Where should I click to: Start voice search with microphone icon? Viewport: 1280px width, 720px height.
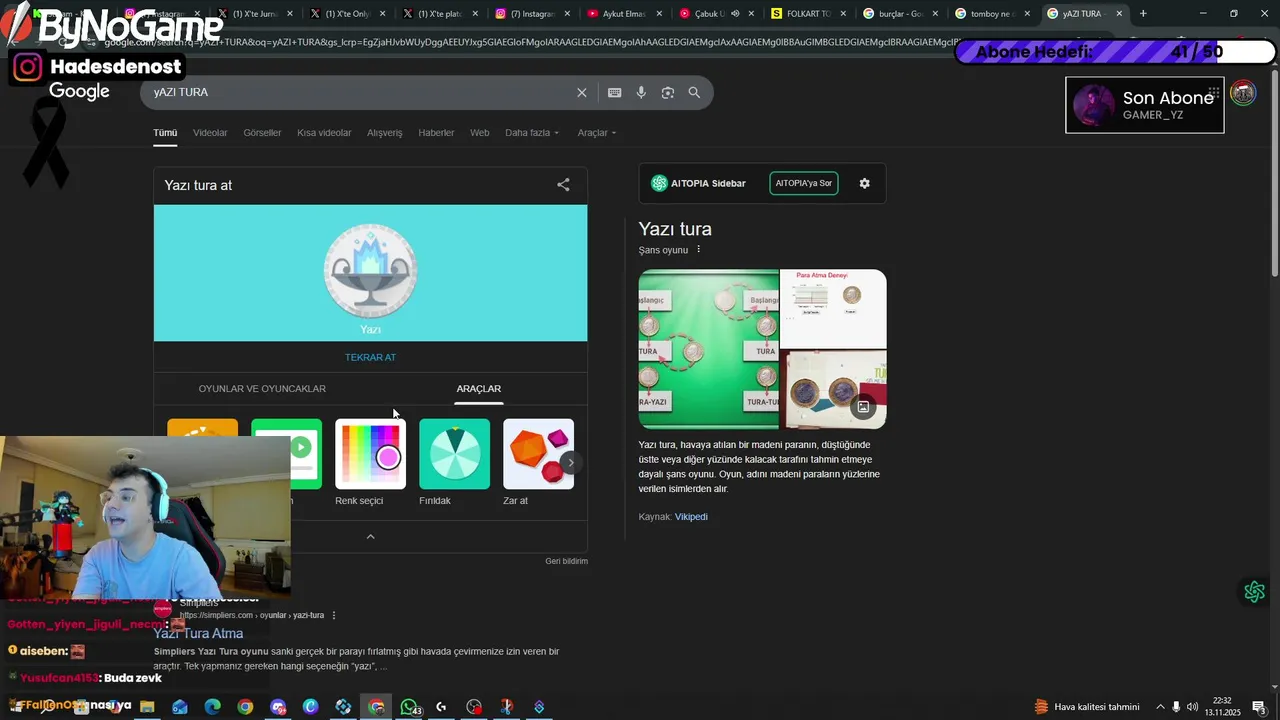click(x=641, y=92)
